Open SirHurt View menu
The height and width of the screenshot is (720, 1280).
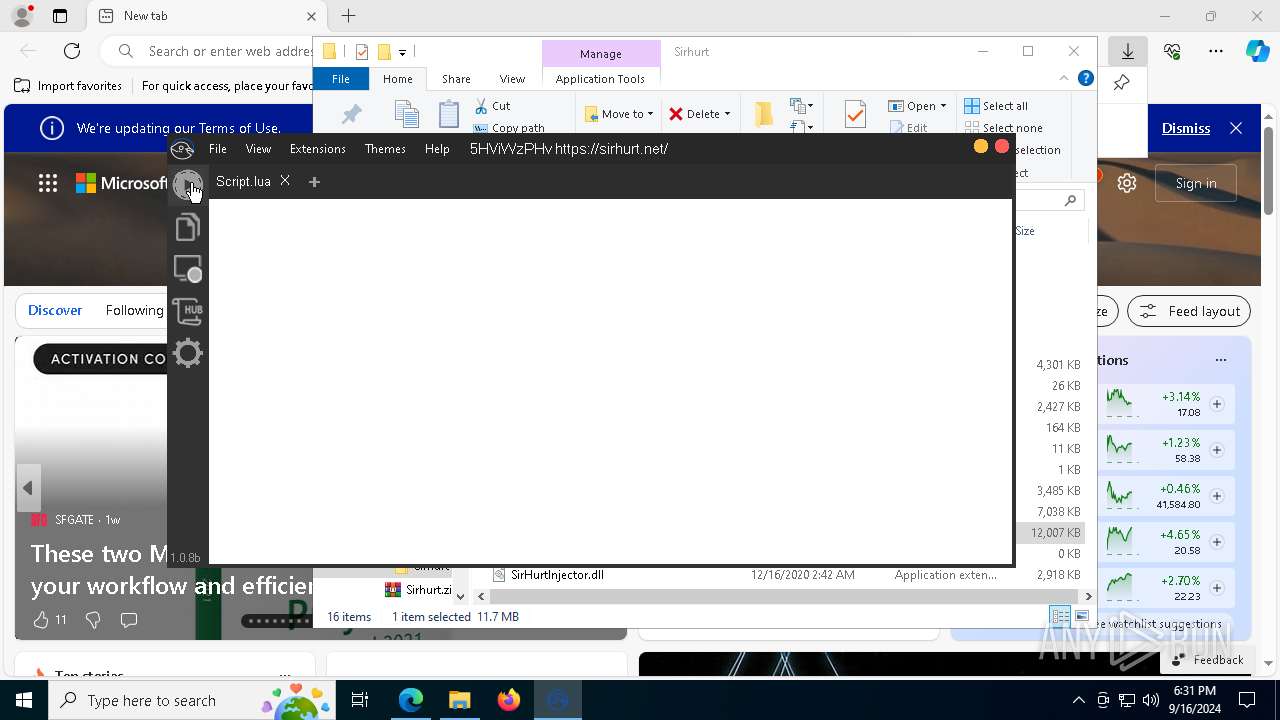coord(258,149)
